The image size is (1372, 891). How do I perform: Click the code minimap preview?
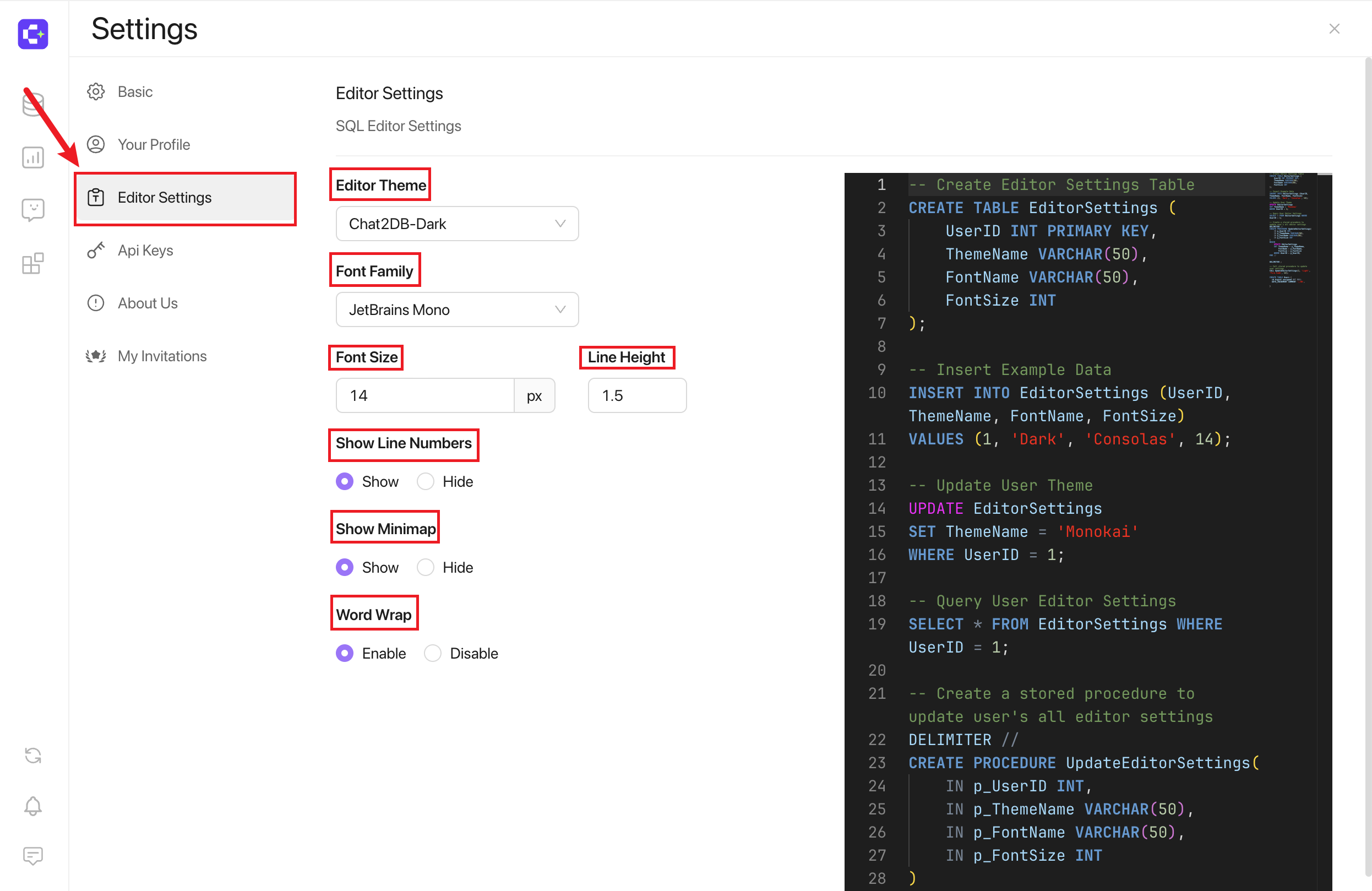click(1290, 231)
